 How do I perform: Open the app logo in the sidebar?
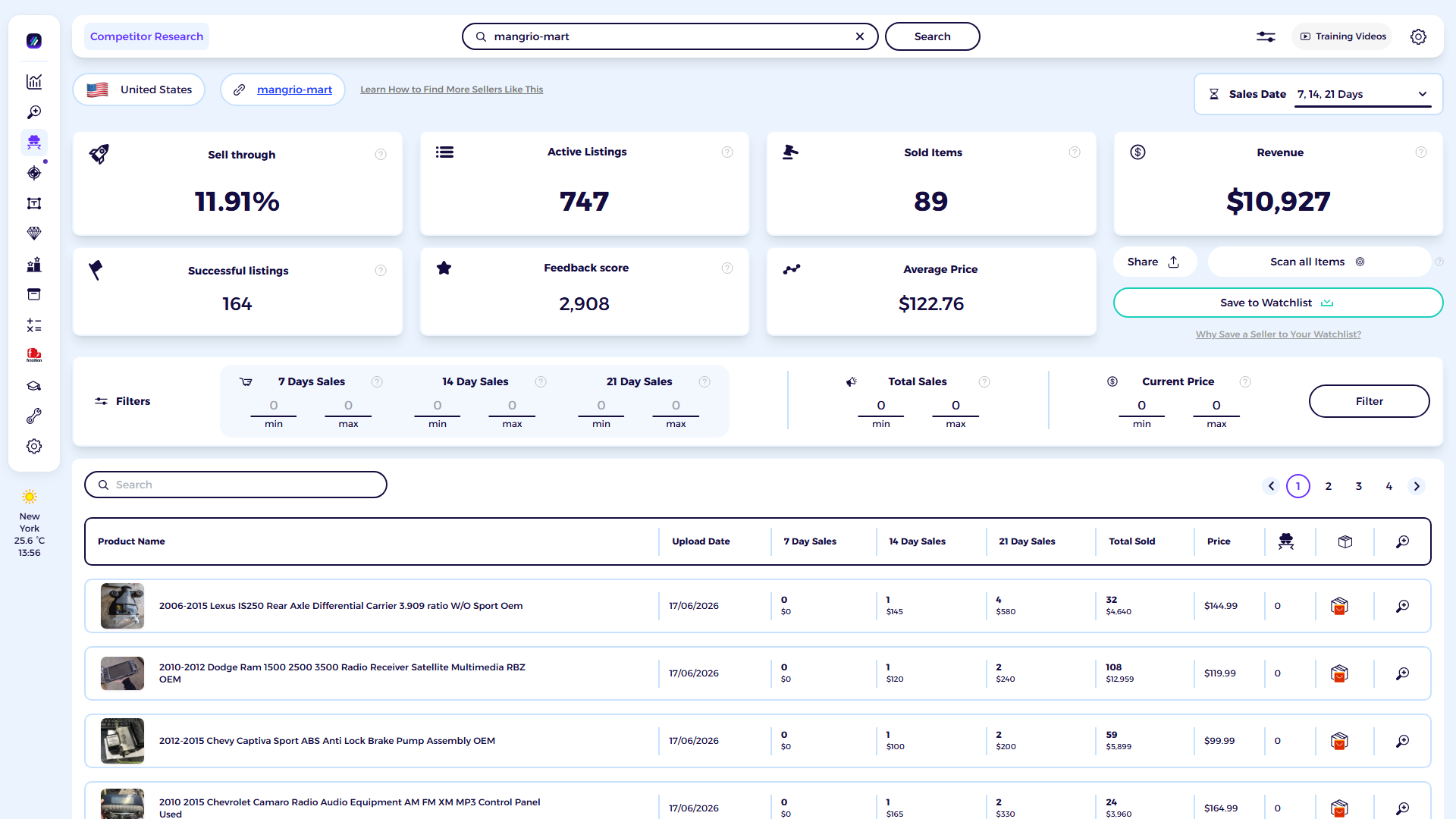[x=34, y=41]
